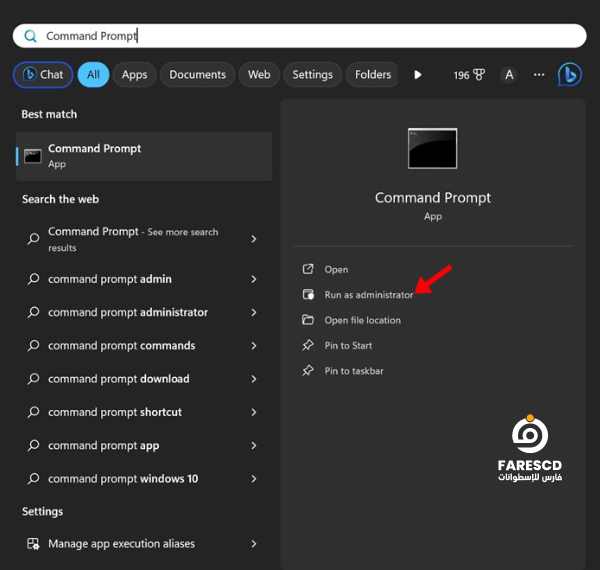Click the account avatar letter A
The width and height of the screenshot is (600, 570).
(509, 75)
